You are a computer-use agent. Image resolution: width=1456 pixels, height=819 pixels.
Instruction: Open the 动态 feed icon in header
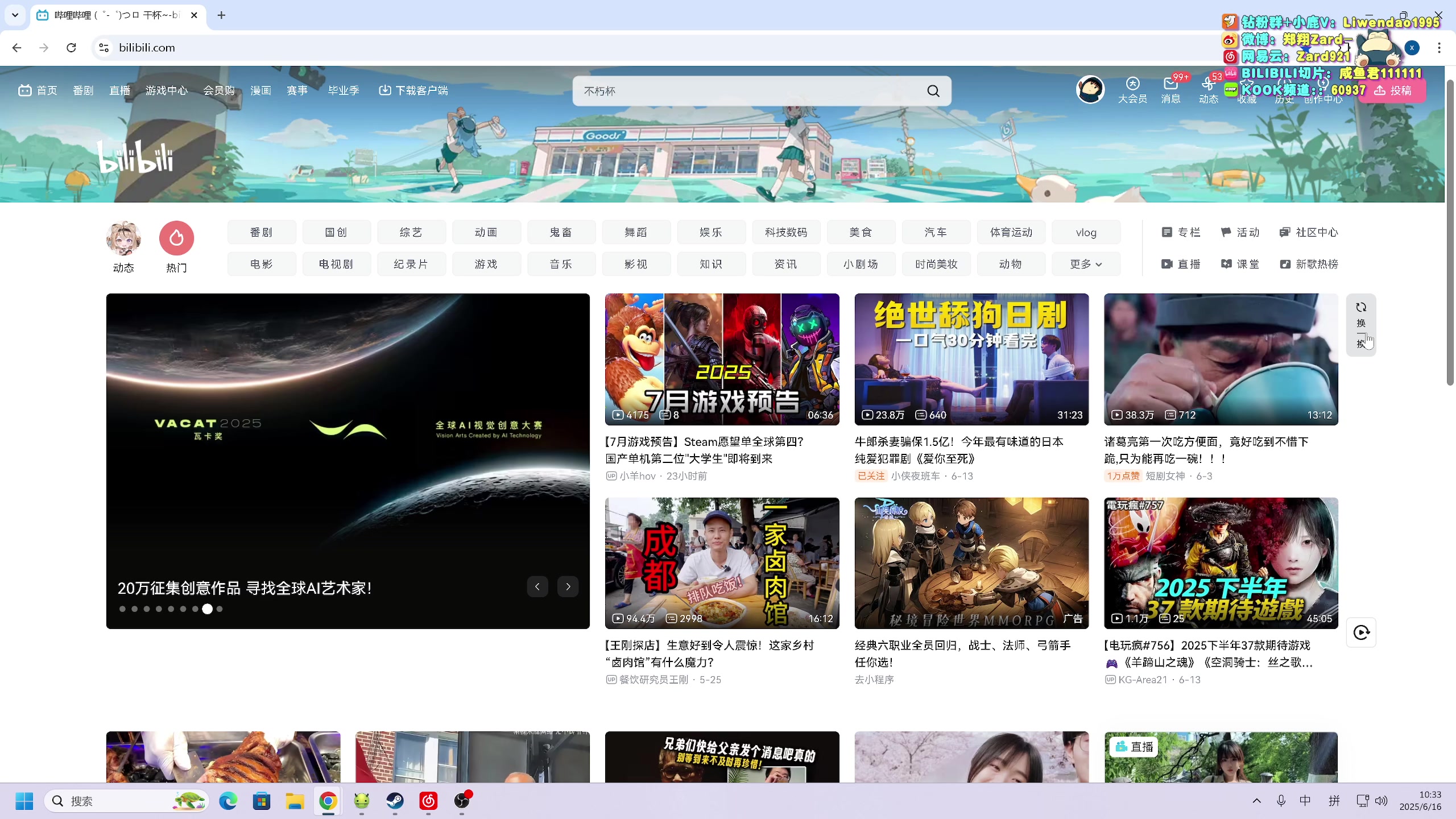click(x=1208, y=90)
